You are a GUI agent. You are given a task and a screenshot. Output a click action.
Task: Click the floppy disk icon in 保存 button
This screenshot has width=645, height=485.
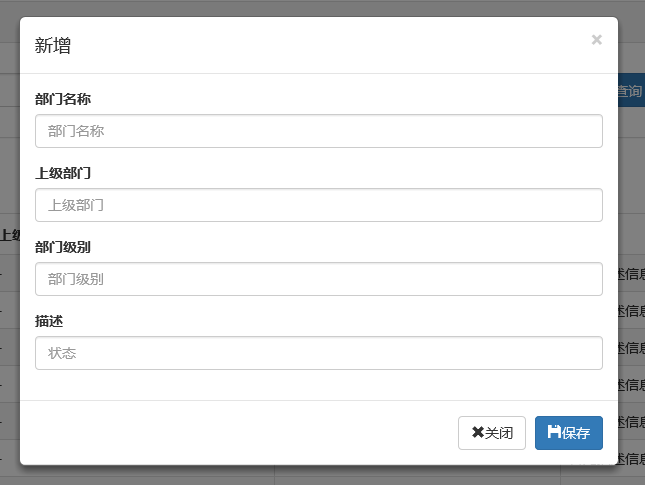554,433
